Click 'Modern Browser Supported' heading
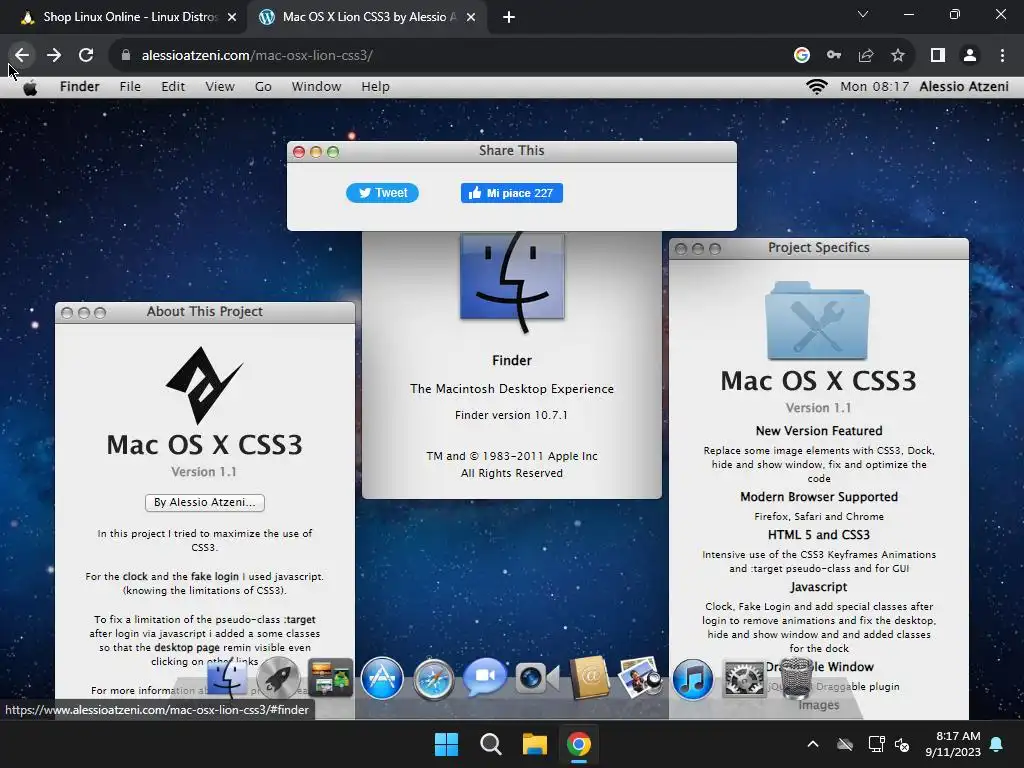The image size is (1024, 768). tap(819, 497)
